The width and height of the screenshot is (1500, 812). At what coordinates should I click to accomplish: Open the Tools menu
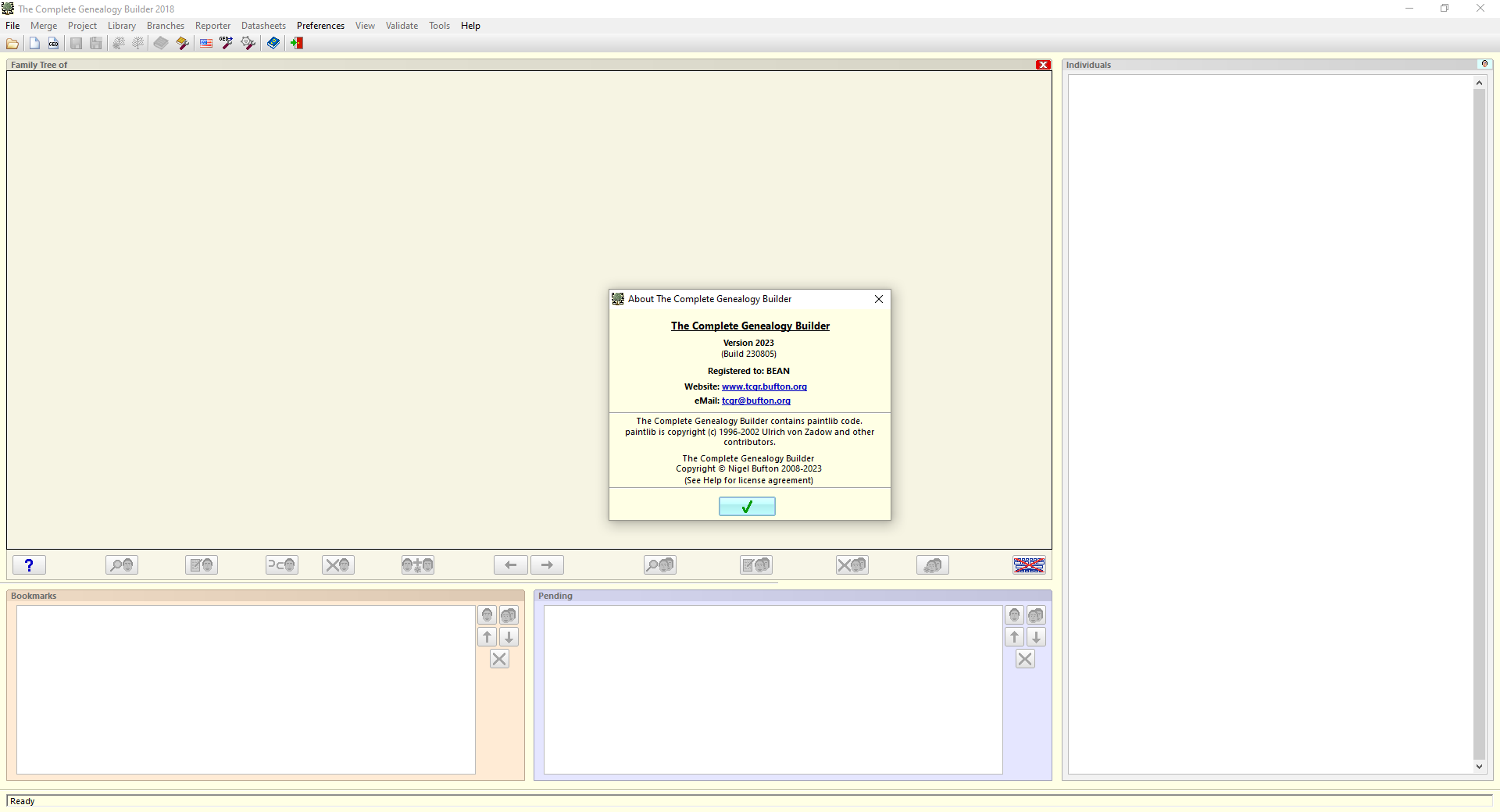point(439,26)
